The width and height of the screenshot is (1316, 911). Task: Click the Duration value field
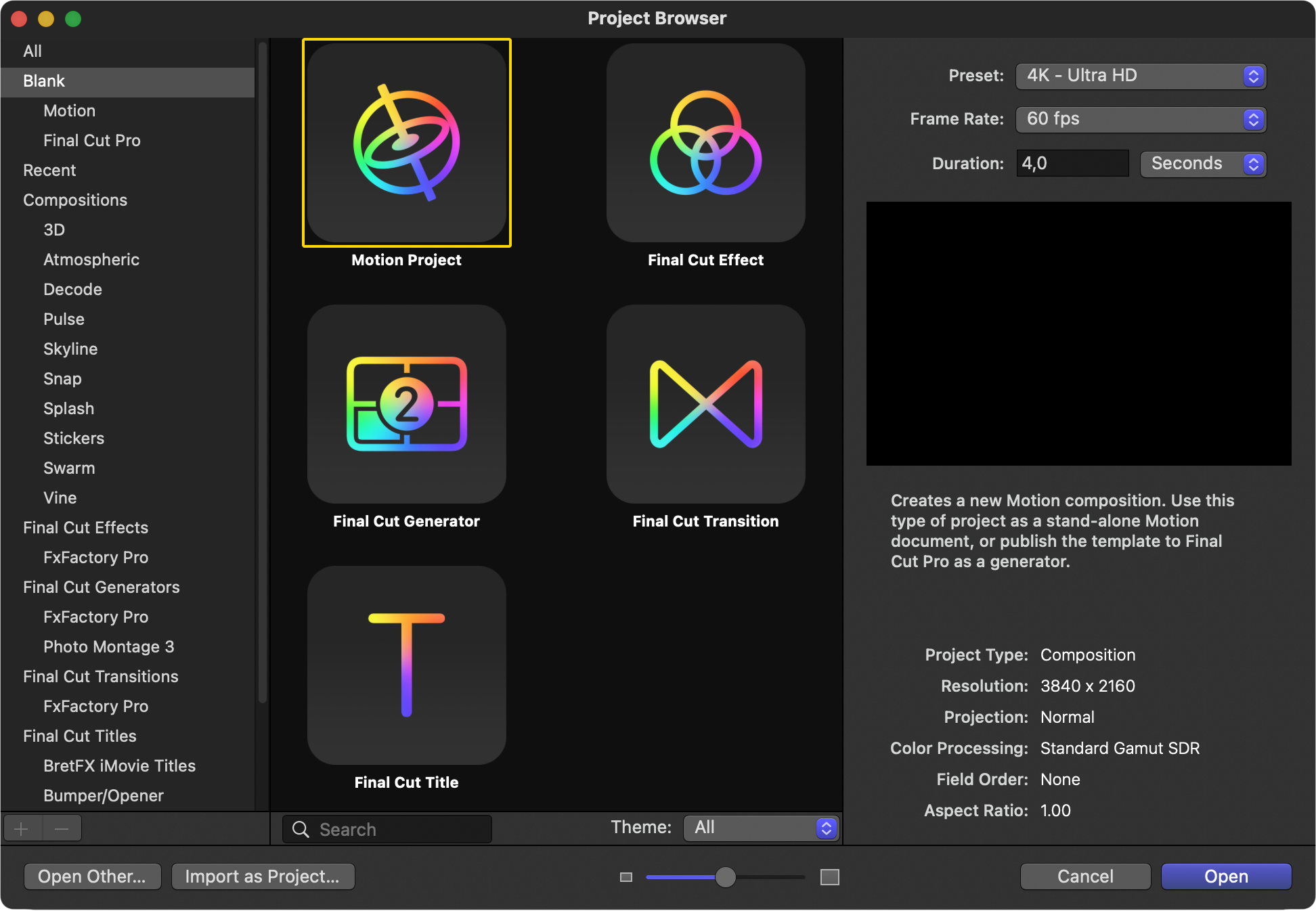[x=1072, y=163]
